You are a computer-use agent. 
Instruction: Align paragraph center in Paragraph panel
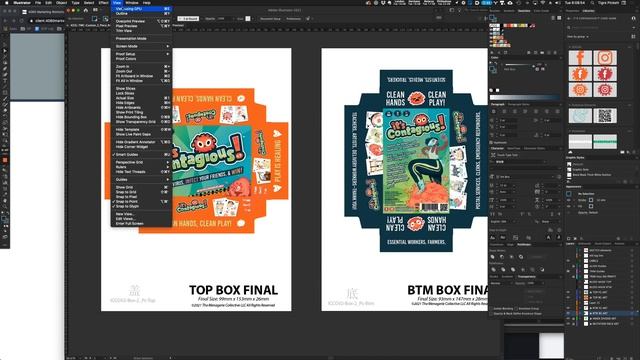pyautogui.click(x=504, y=111)
